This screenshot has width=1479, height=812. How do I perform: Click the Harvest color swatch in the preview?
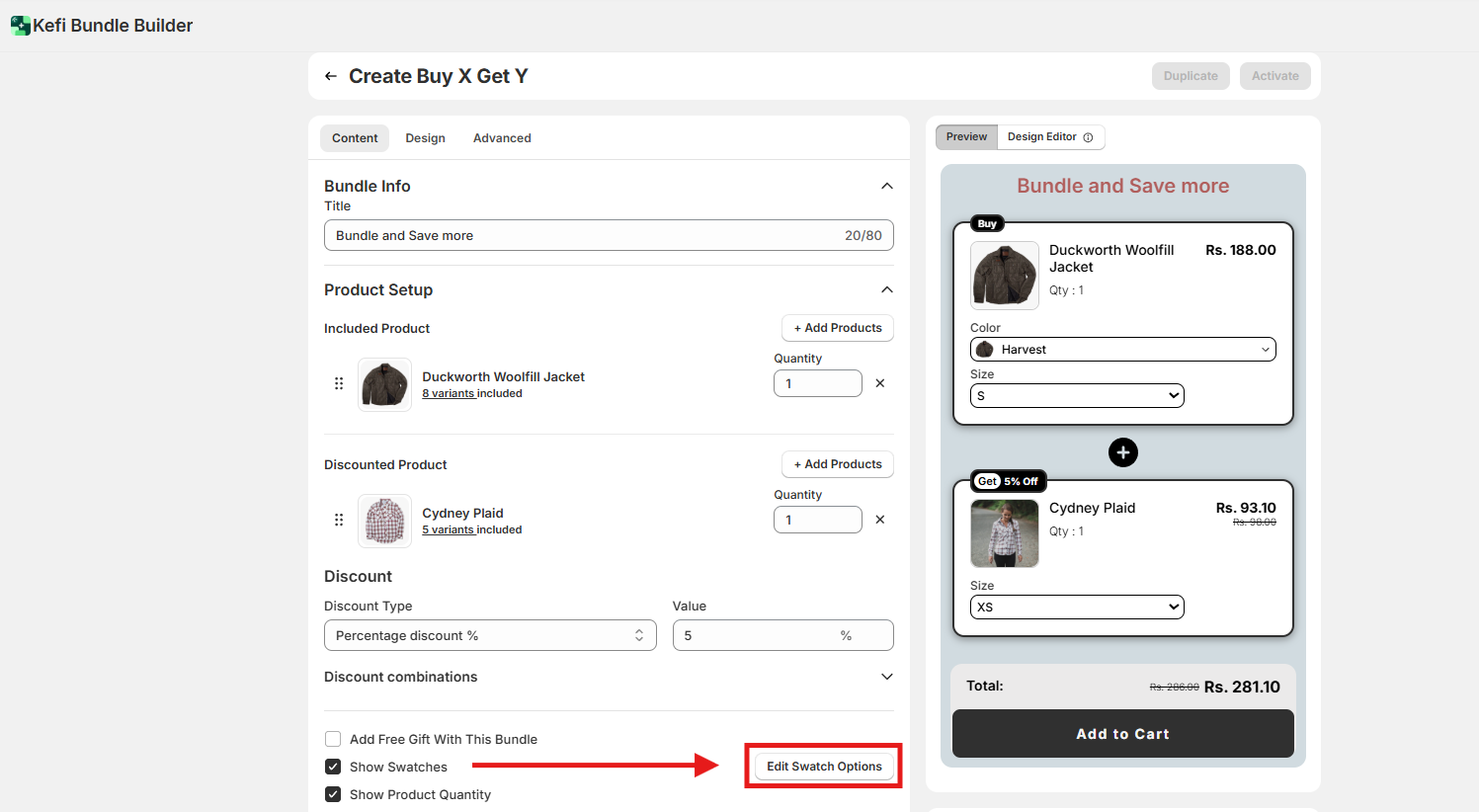(x=985, y=350)
